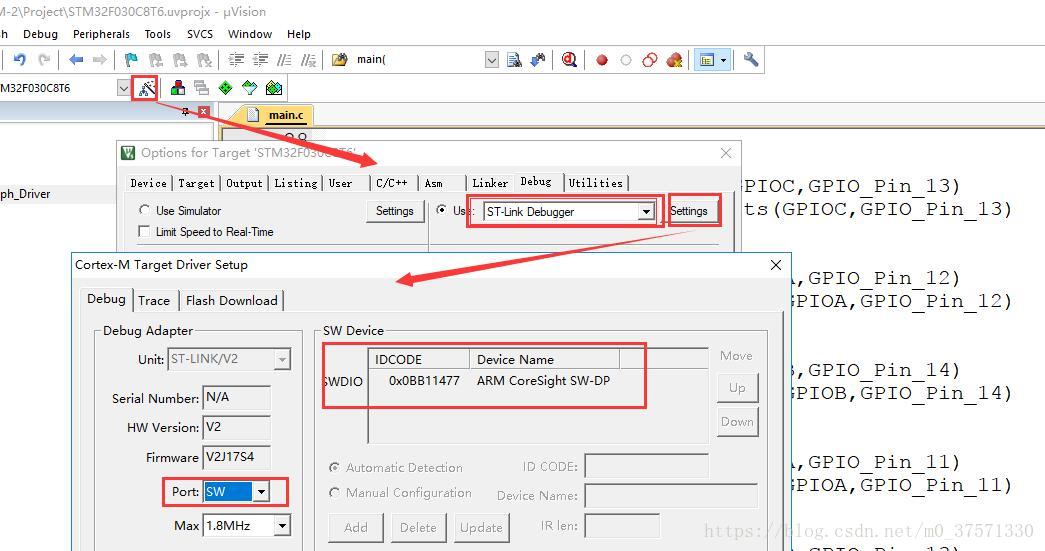Switch to the Device tab in Options
Image resolution: width=1045 pixels, height=551 pixels.
[x=149, y=183]
